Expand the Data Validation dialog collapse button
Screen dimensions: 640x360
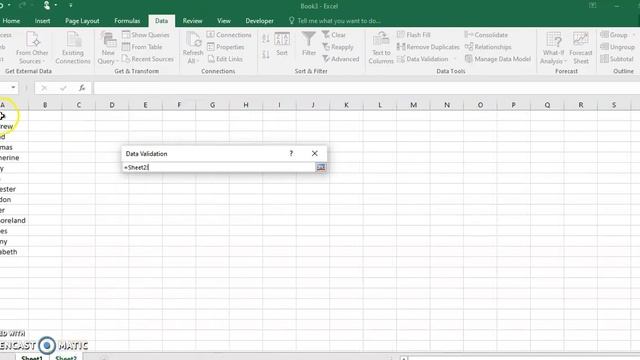pyautogui.click(x=321, y=167)
